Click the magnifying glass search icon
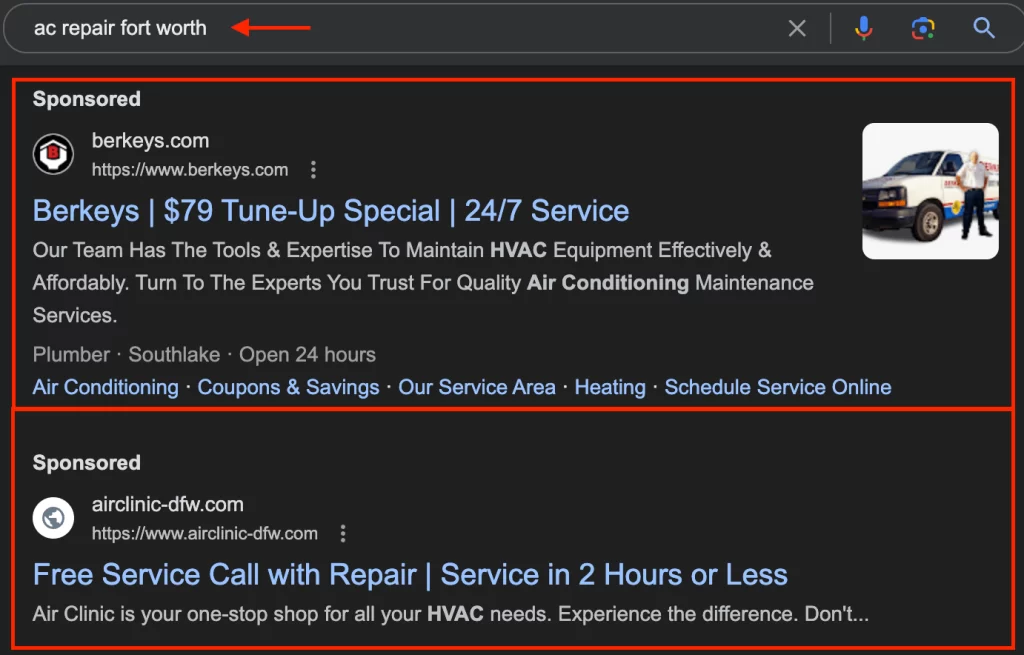Screen dimensions: 1024x655 (984, 28)
